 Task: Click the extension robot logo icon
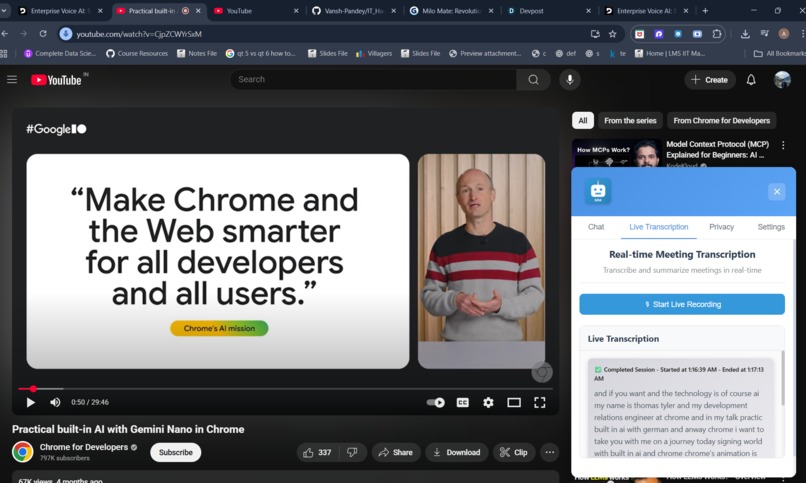[x=598, y=191]
